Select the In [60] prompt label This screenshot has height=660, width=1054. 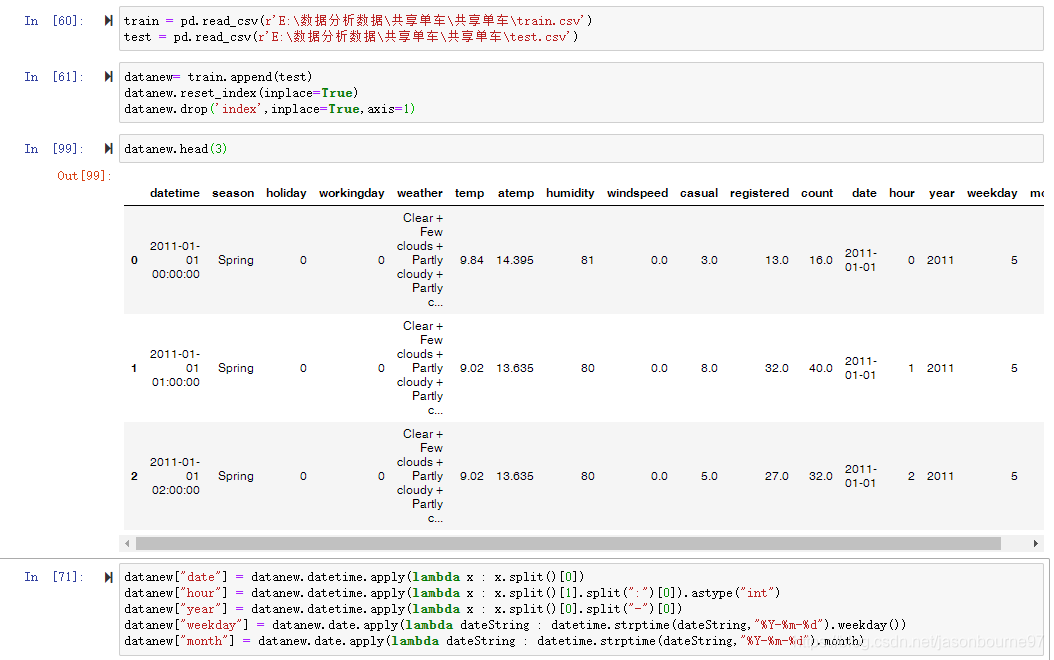[54, 21]
